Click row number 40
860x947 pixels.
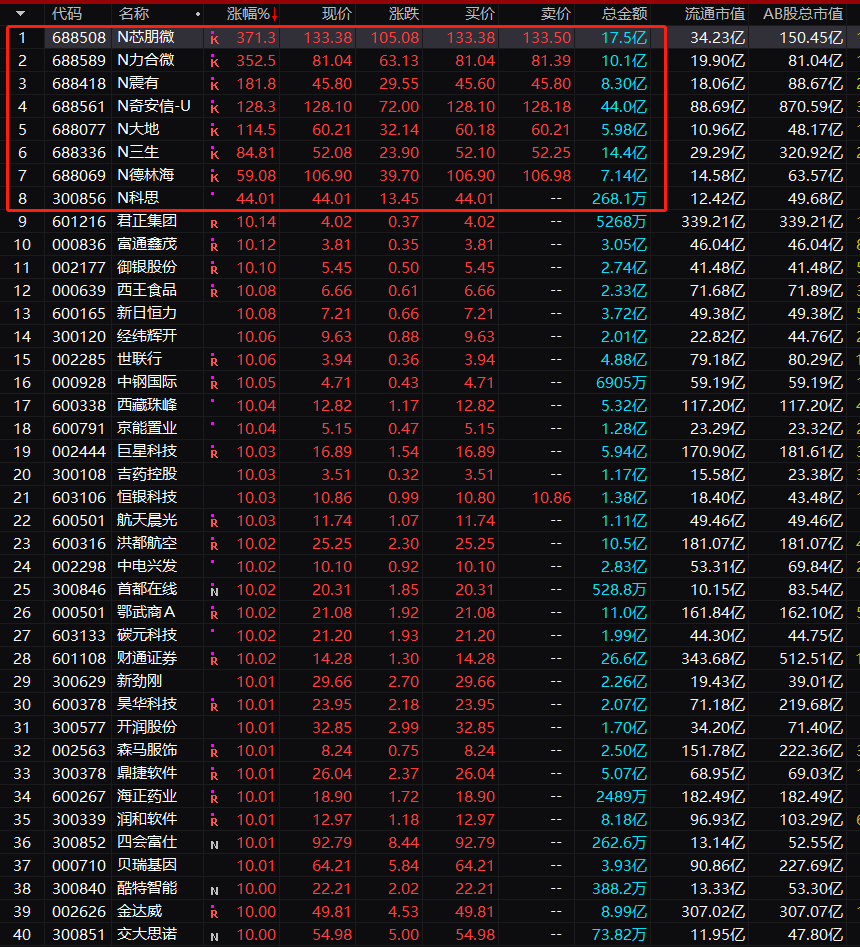tap(22, 935)
